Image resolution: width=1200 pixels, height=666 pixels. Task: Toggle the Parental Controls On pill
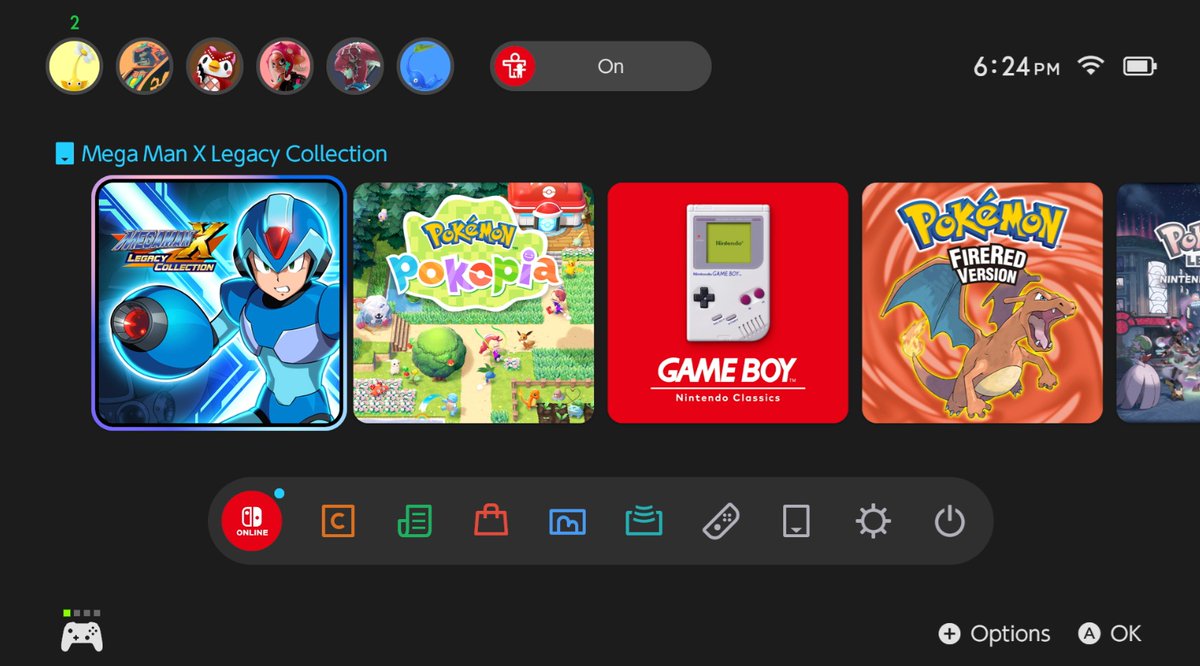pyautogui.click(x=600, y=66)
